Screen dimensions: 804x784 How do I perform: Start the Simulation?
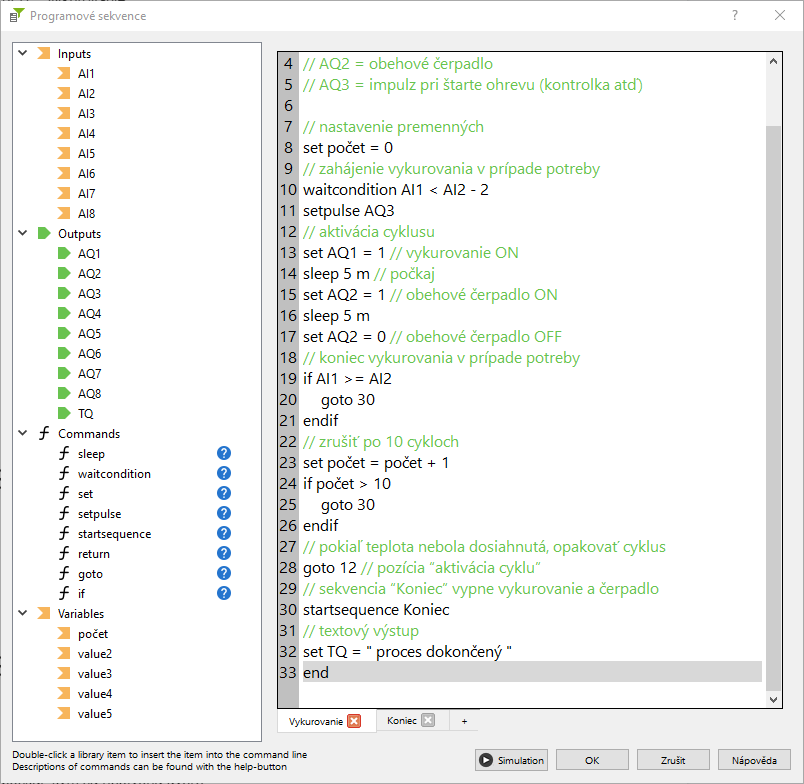tap(512, 760)
